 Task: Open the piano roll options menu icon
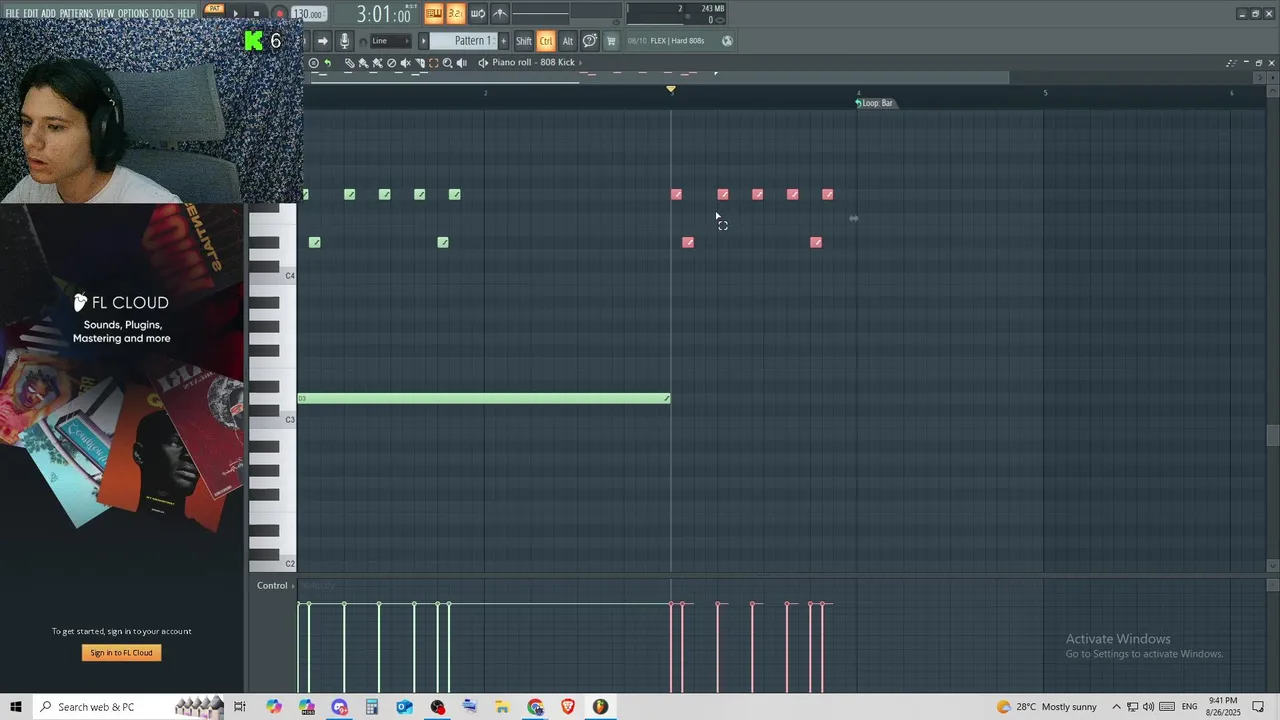click(313, 63)
